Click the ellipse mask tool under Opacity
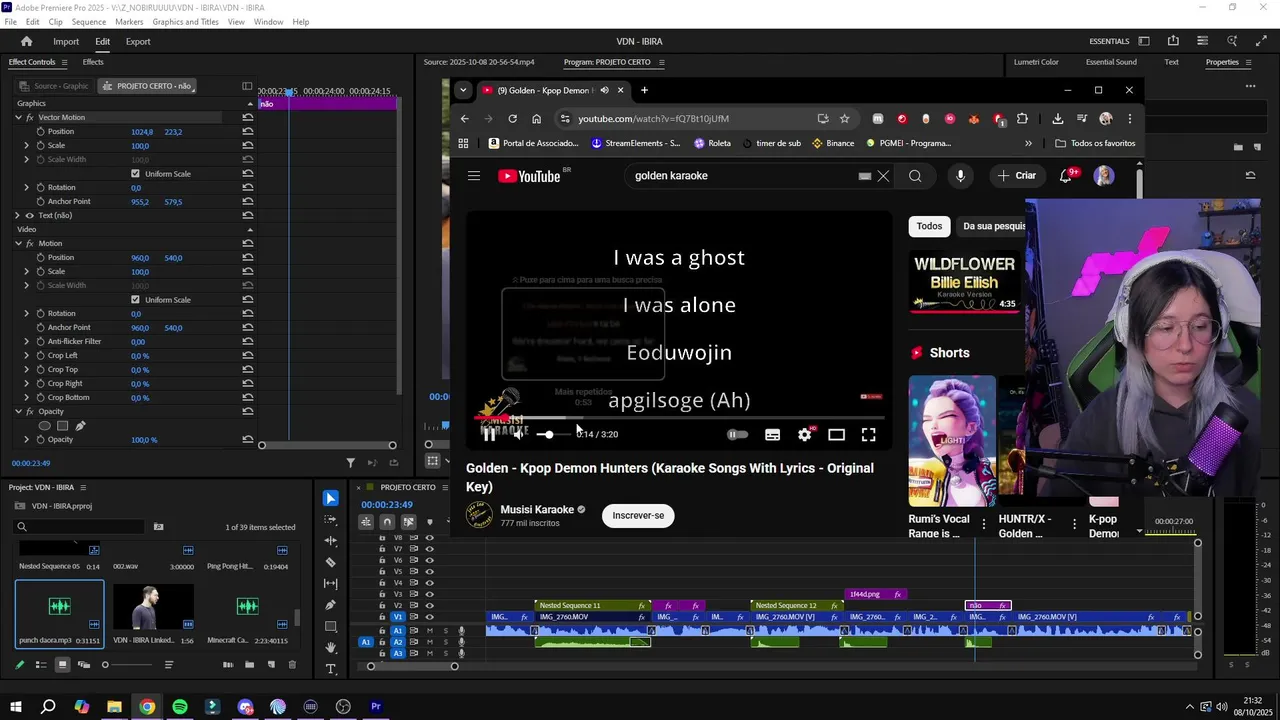Screen dimensions: 1280x720 [x=44, y=426]
